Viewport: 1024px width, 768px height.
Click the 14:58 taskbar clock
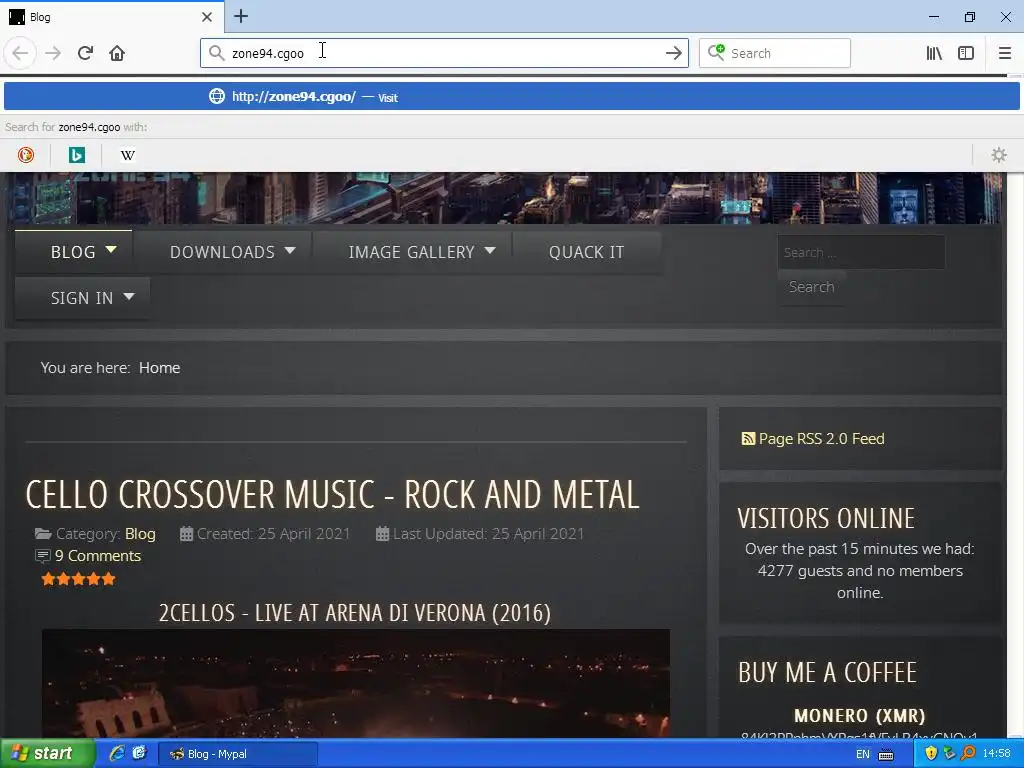997,754
